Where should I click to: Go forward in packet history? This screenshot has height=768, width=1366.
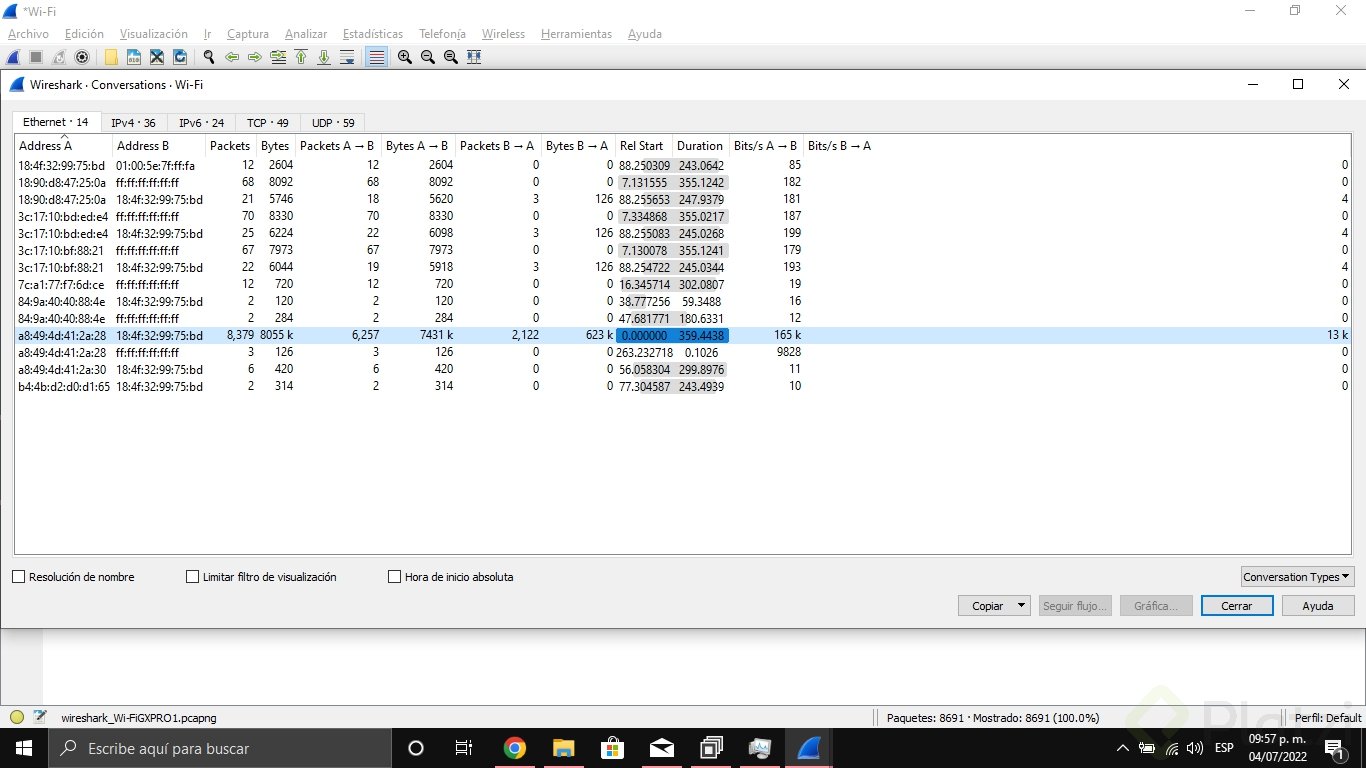(255, 57)
